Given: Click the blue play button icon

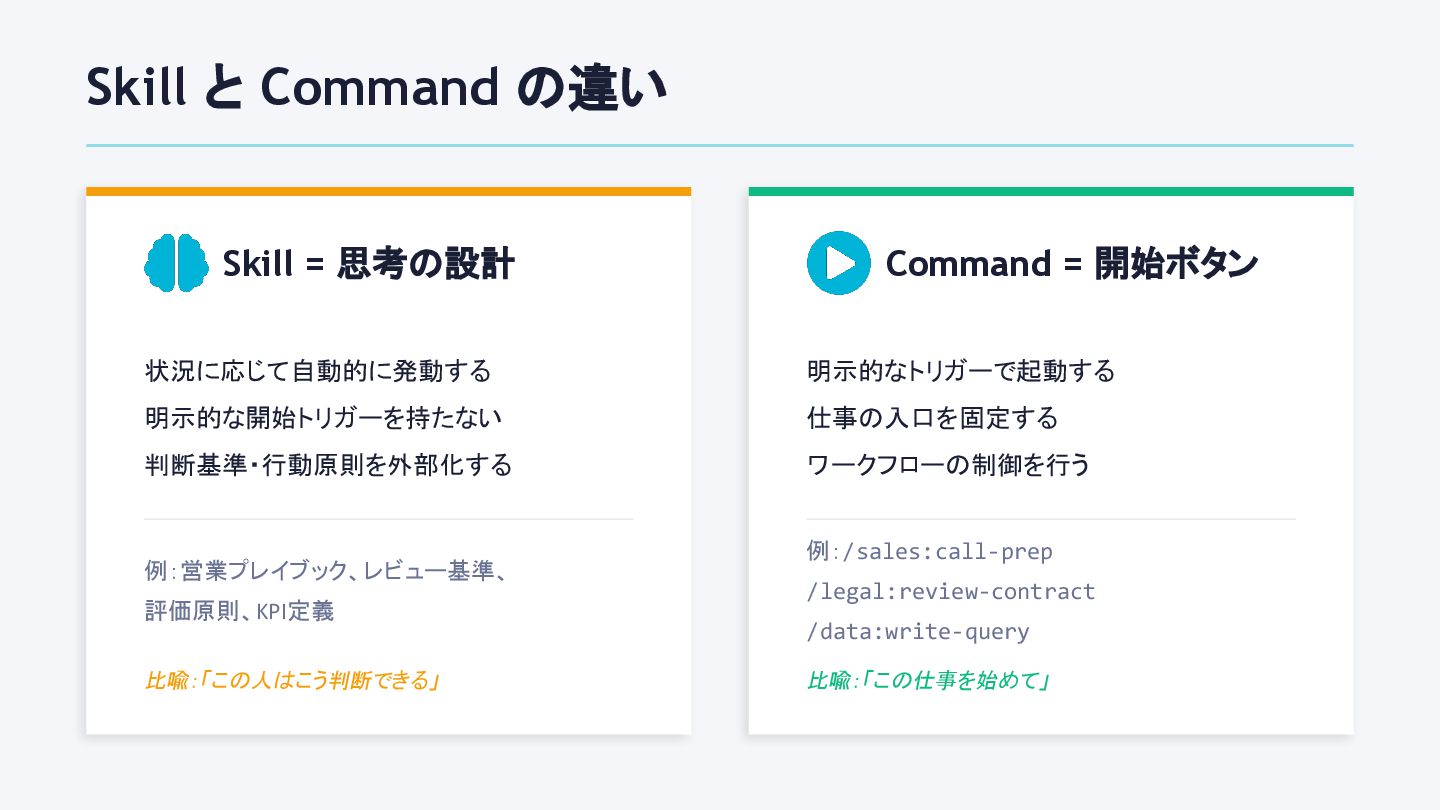Looking at the screenshot, I should pyautogui.click(x=838, y=263).
